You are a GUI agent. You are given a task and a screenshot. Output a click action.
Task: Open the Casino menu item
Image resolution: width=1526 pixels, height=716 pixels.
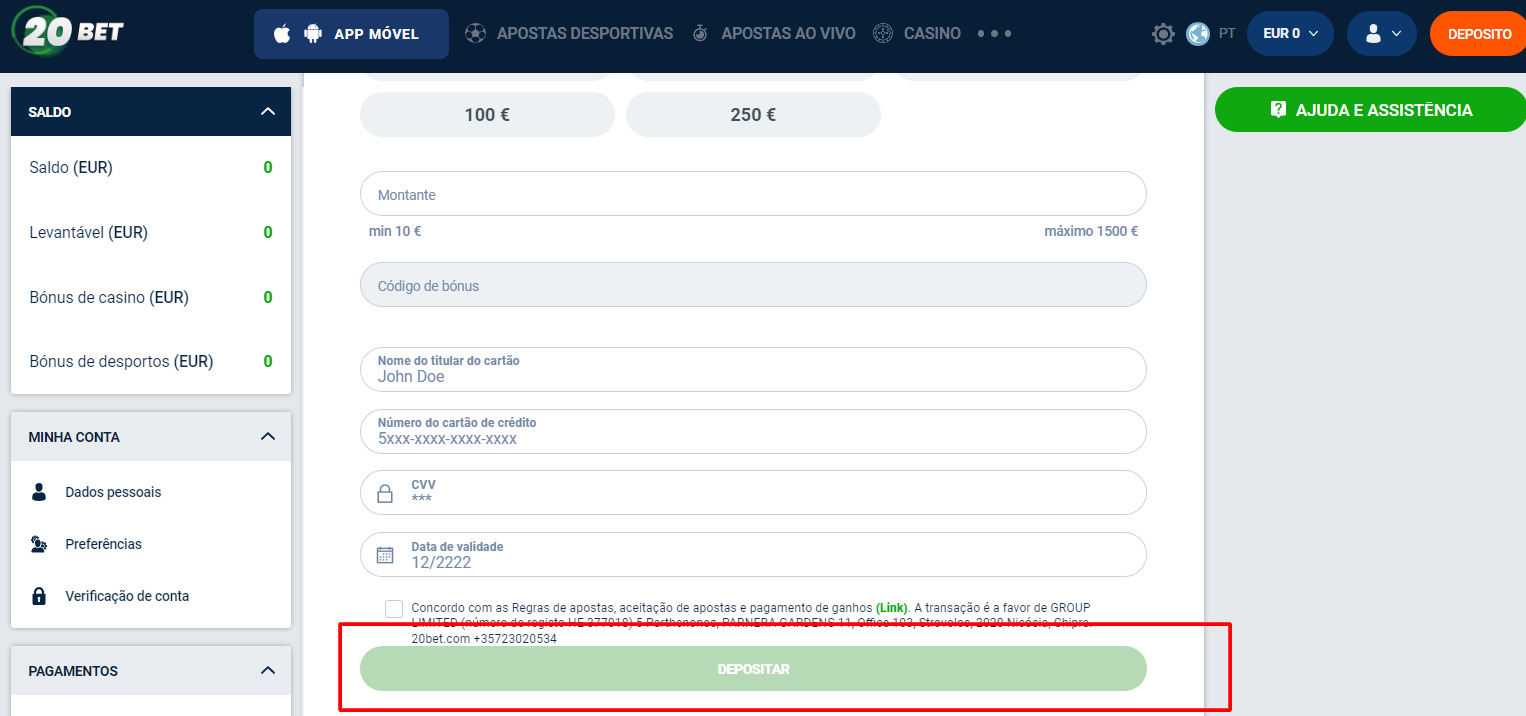pyautogui.click(x=931, y=34)
